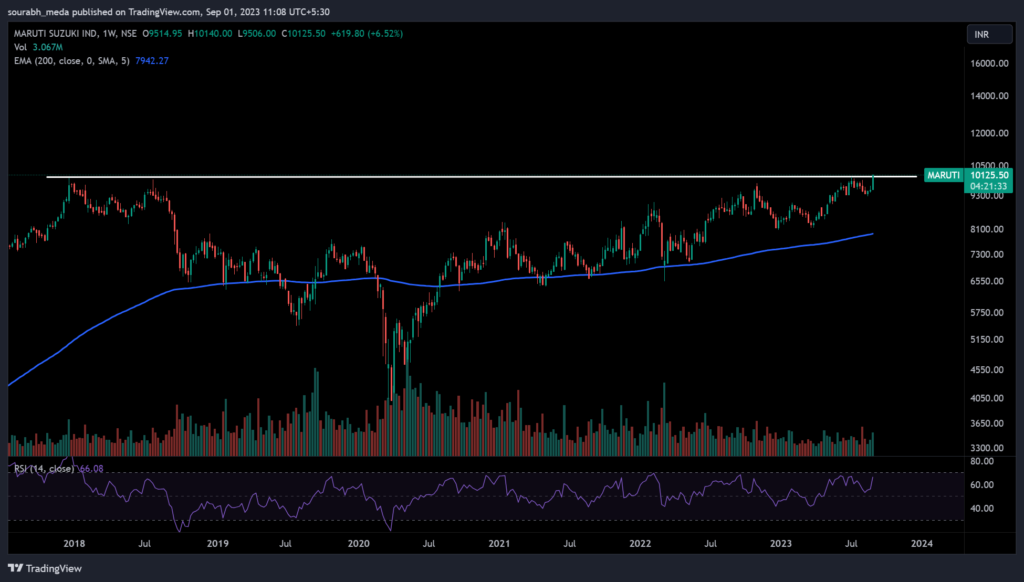Image resolution: width=1024 pixels, height=582 pixels.
Task: Click the 8100.00 price axis label
Action: pos(987,229)
